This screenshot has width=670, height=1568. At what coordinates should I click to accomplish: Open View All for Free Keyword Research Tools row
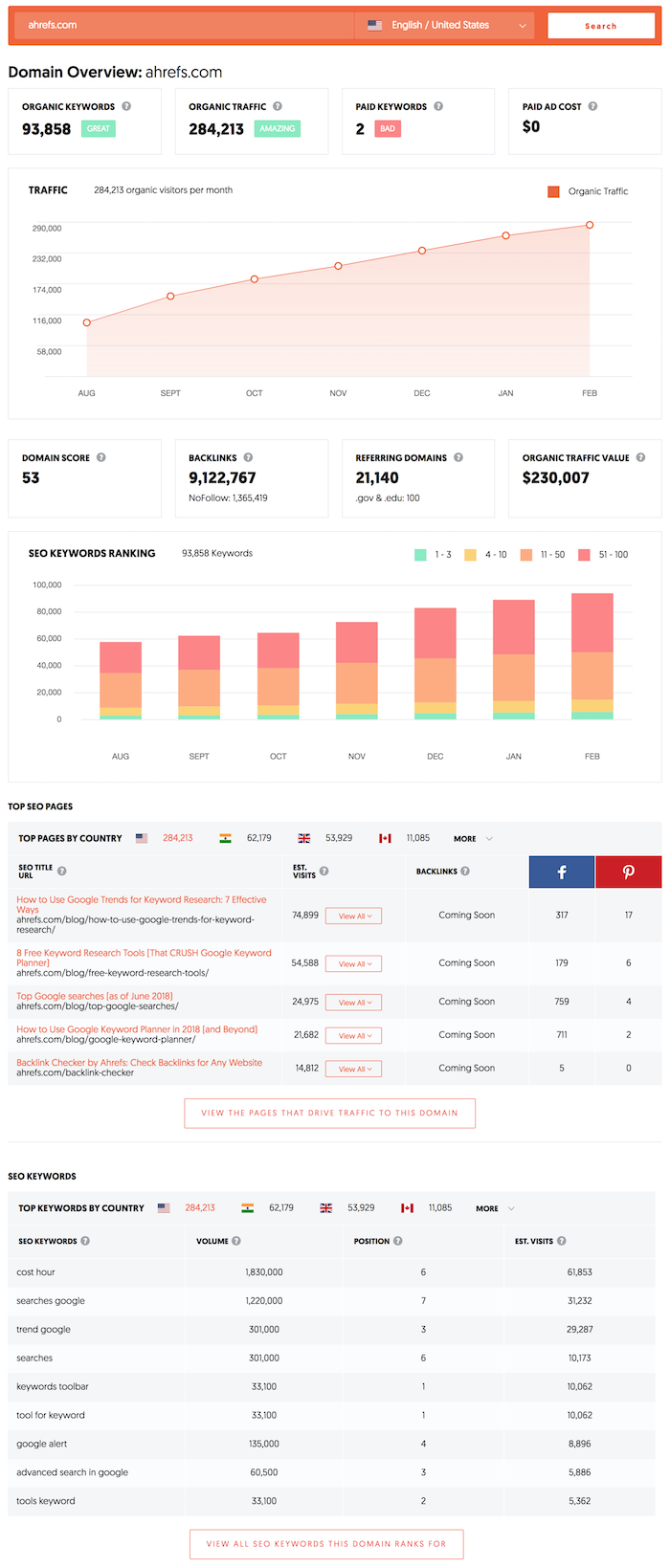coord(353,963)
